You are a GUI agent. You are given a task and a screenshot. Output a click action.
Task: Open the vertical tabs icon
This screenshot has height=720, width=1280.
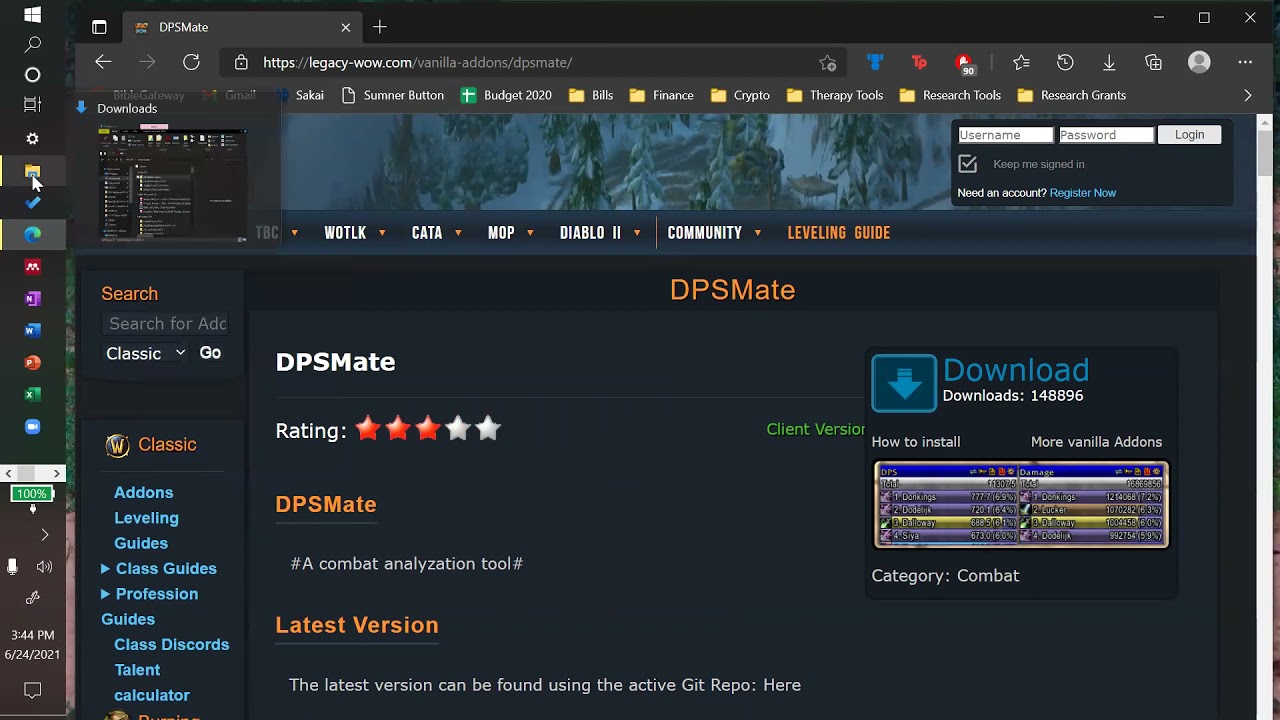[x=99, y=27]
